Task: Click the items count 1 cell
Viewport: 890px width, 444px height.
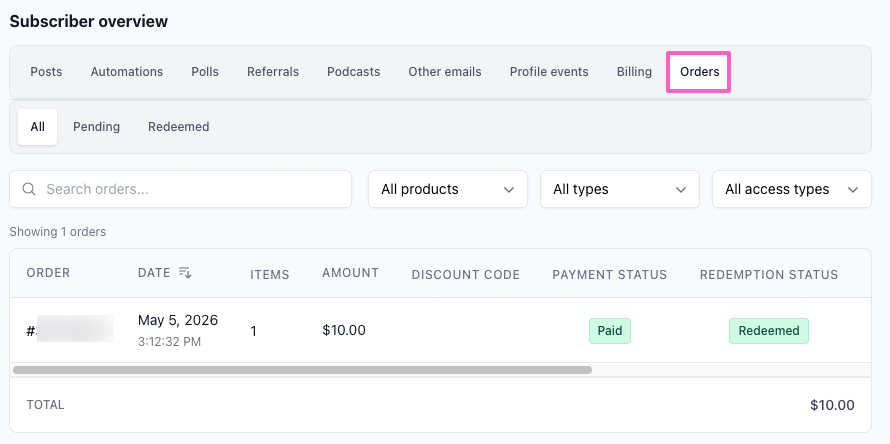Action: tap(253, 331)
